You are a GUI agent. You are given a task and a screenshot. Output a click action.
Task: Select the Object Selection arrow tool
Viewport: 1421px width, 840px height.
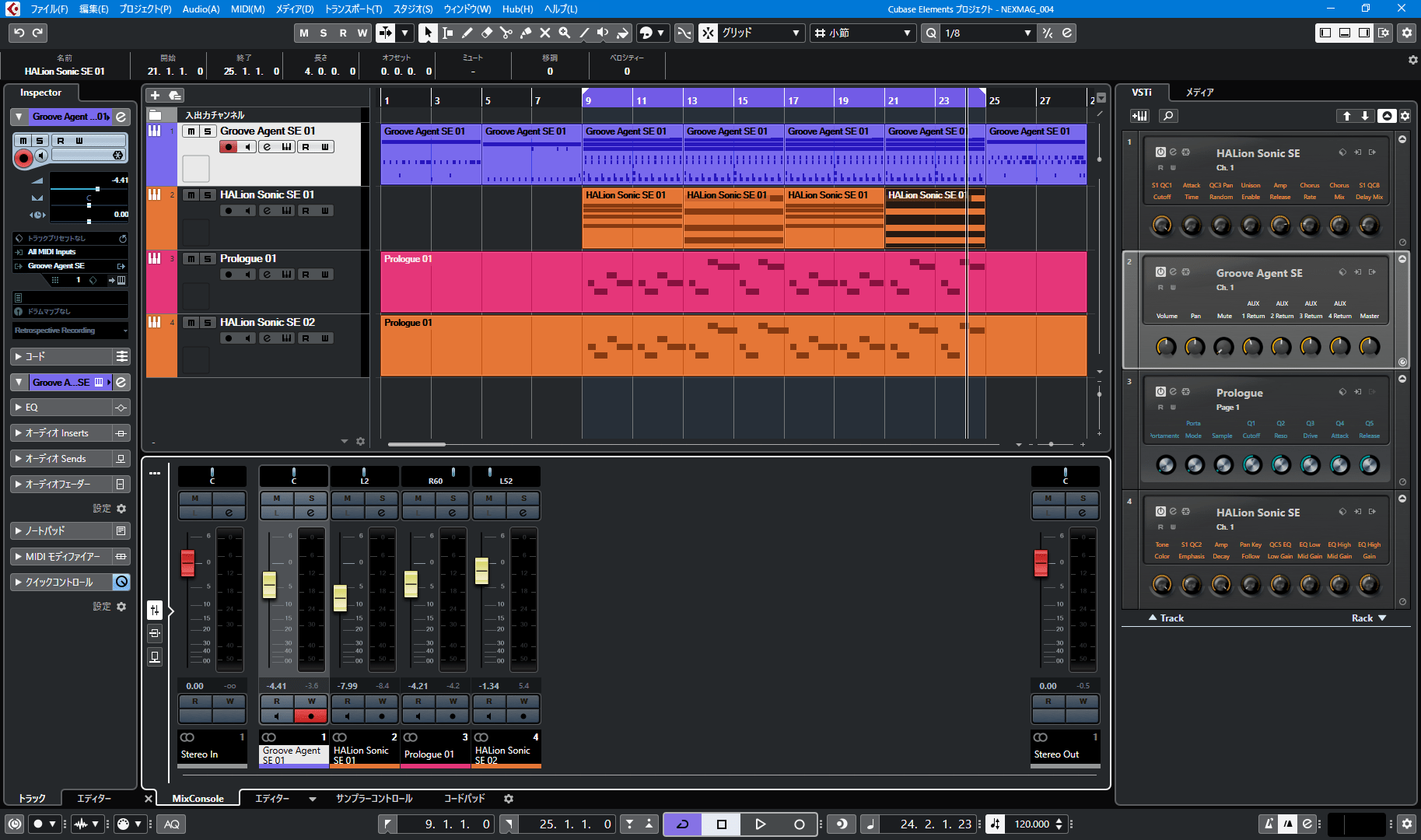(428, 33)
